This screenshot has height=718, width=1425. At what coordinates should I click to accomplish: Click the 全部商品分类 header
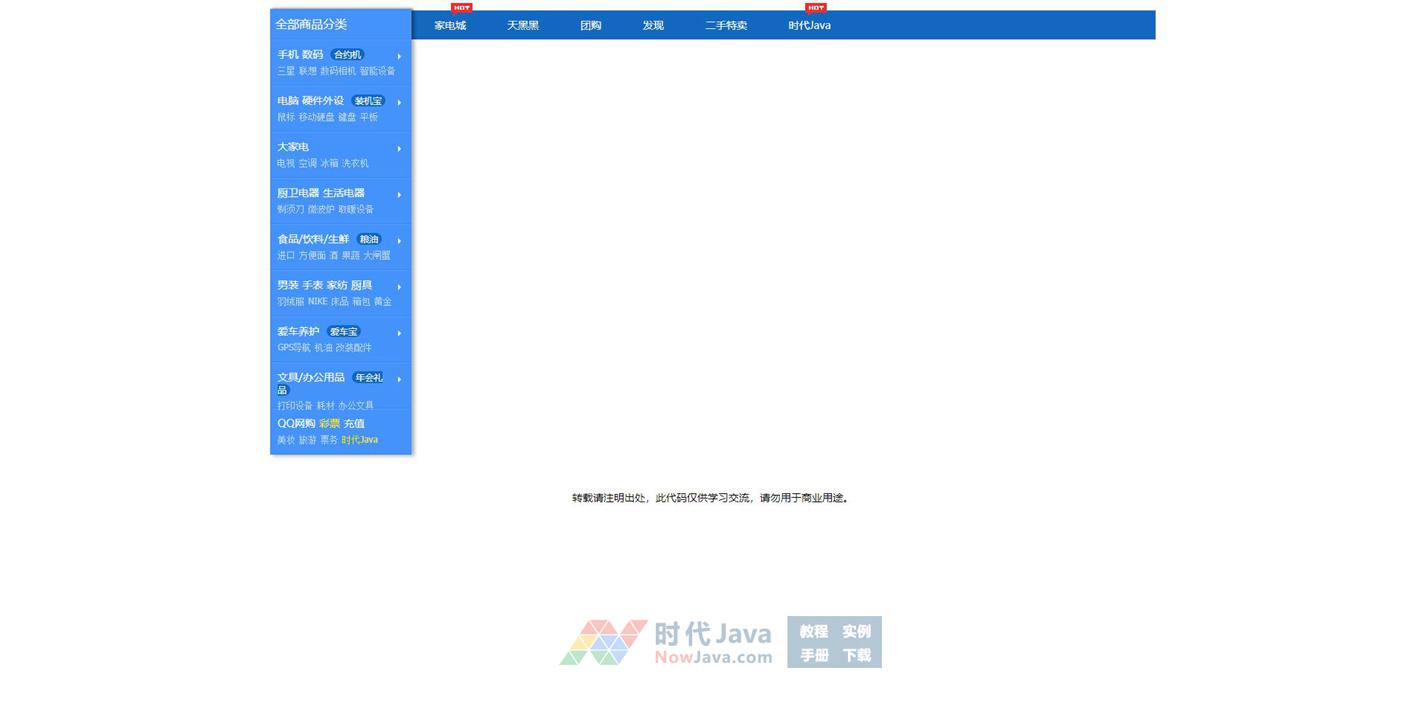[311, 24]
